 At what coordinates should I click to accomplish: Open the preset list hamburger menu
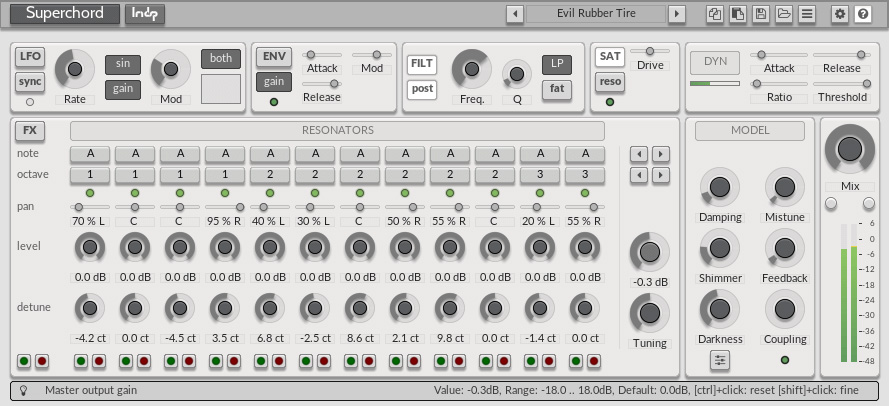pyautogui.click(x=807, y=14)
